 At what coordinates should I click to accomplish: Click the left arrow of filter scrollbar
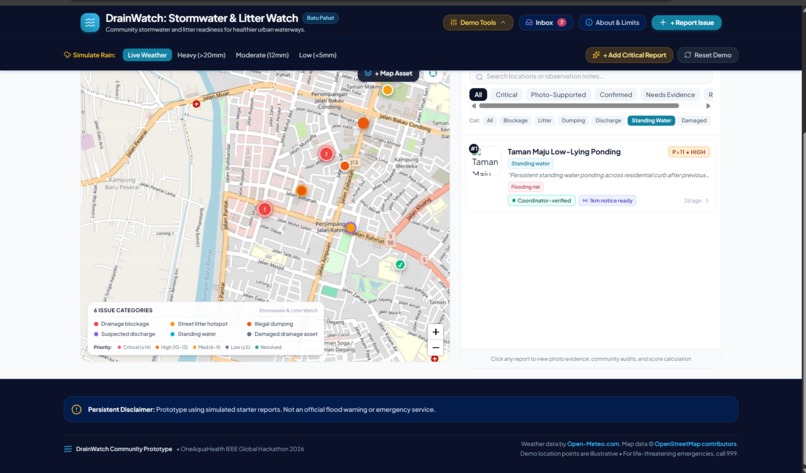(x=473, y=106)
